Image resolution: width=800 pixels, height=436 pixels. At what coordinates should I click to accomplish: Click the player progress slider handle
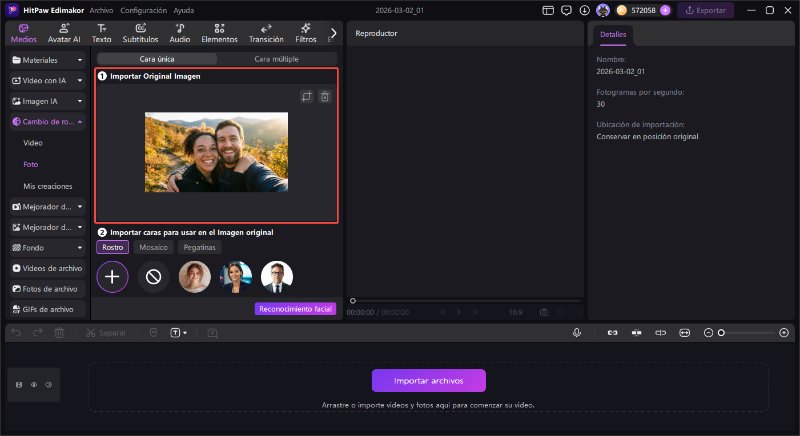[353, 301]
